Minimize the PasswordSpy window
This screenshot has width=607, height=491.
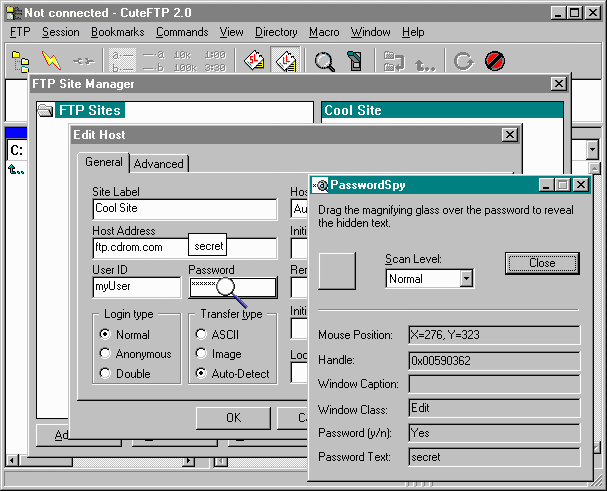point(546,185)
